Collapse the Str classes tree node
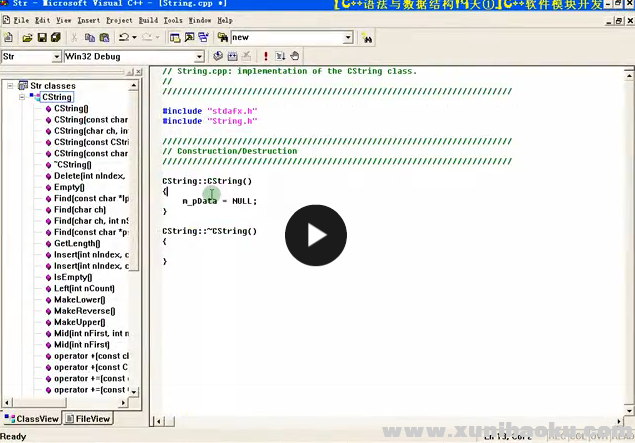This screenshot has height=443, width=635. click(x=10, y=86)
